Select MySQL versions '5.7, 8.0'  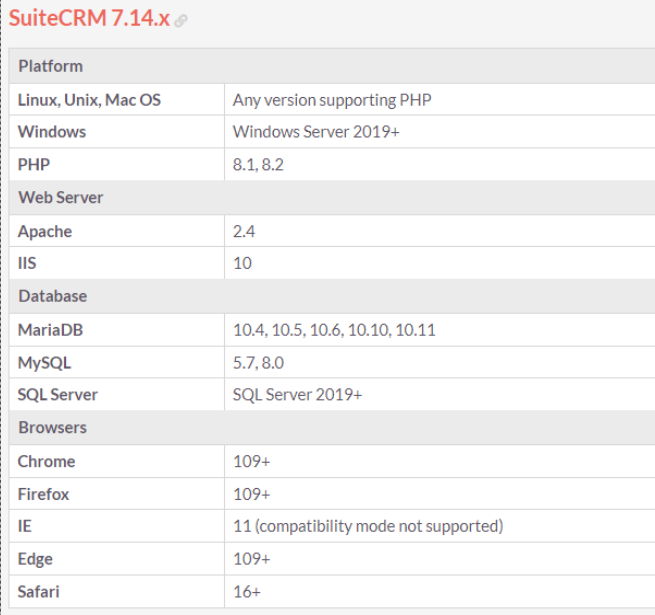click(258, 363)
